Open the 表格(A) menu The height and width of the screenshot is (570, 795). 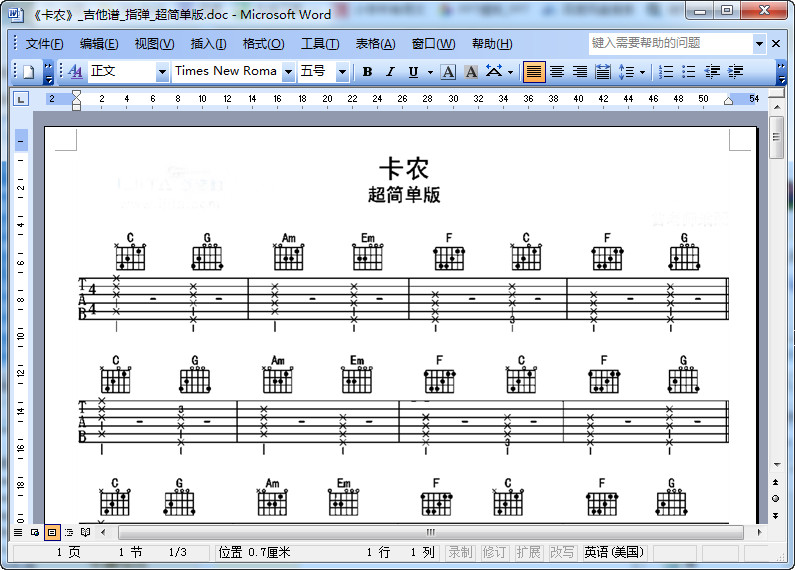pos(375,44)
